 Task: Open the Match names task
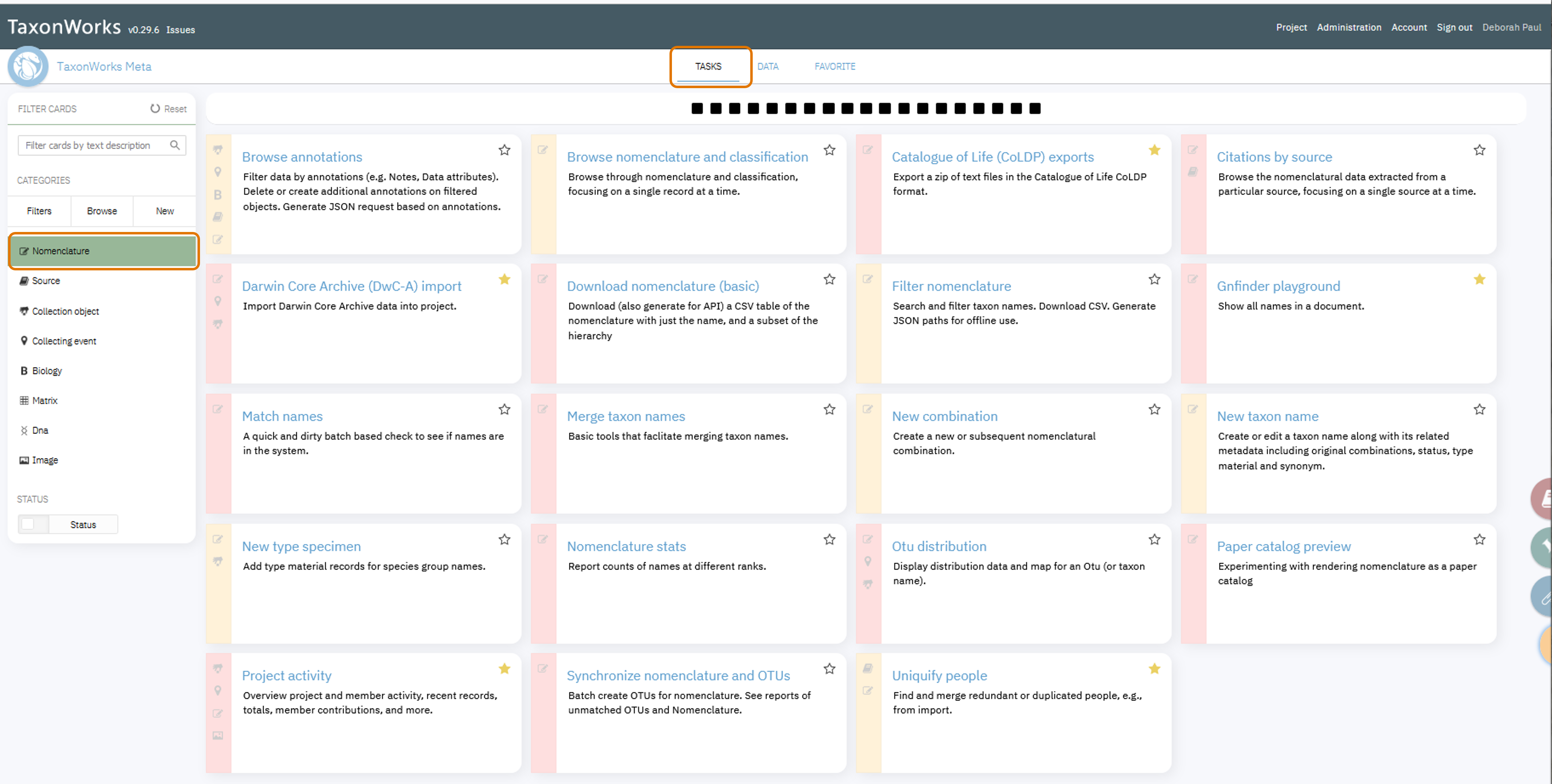pyautogui.click(x=282, y=416)
